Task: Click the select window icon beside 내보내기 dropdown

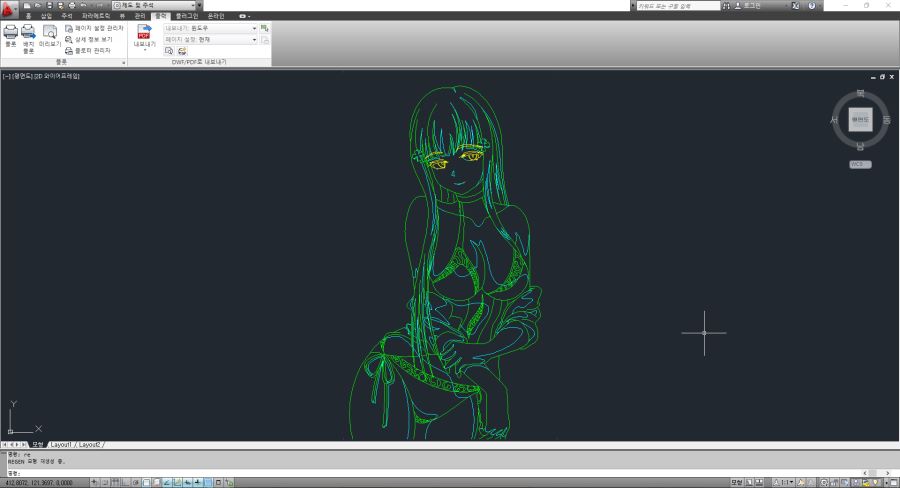Action: click(x=265, y=28)
